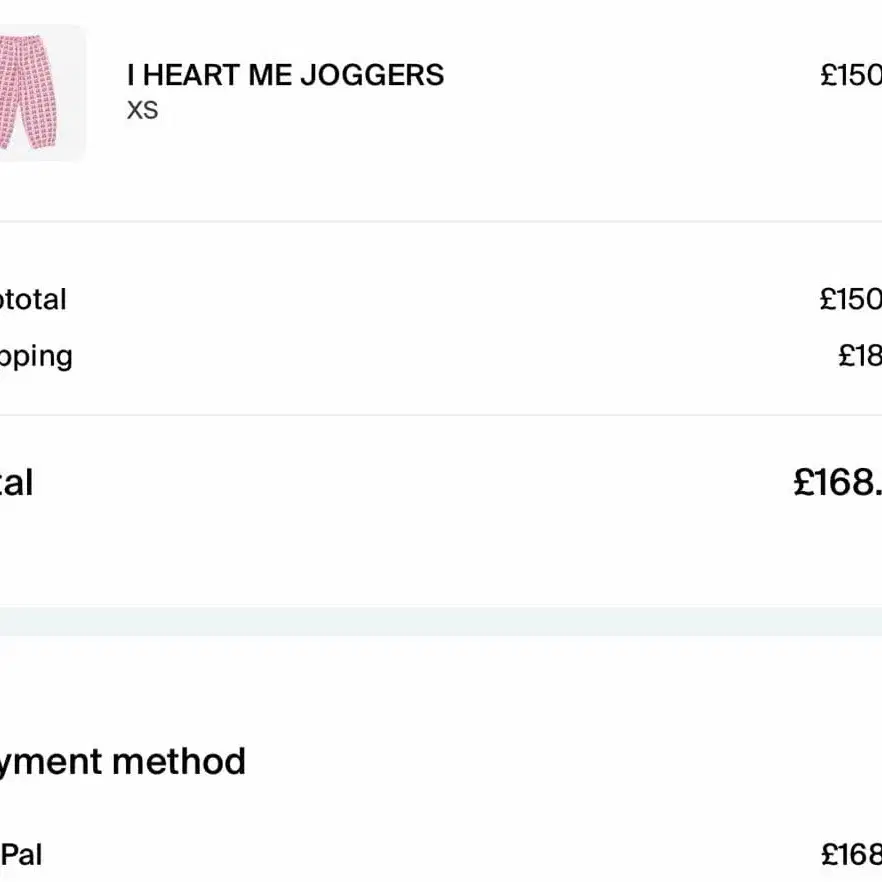Click the divider line above Total row
The height and width of the screenshot is (882, 882).
pos(440,415)
